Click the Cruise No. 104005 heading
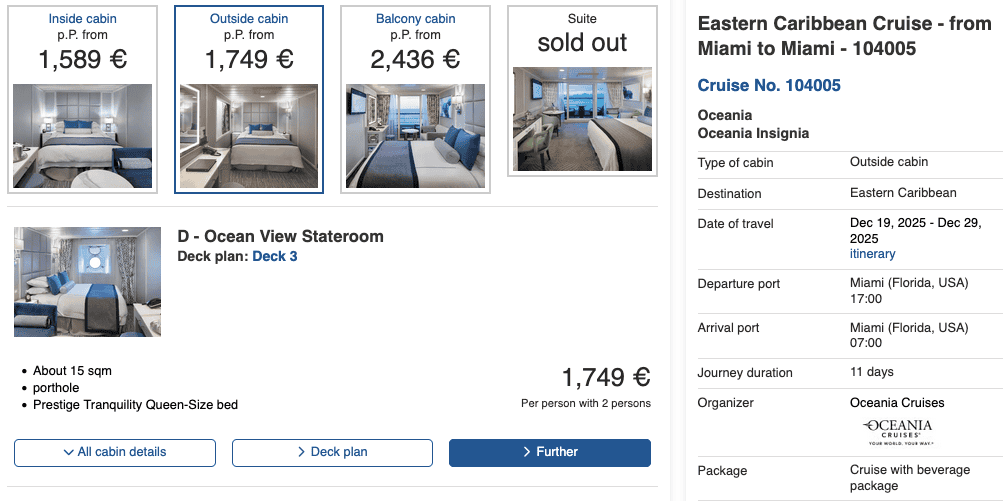Viewport: 1005px width, 501px height. (768, 85)
